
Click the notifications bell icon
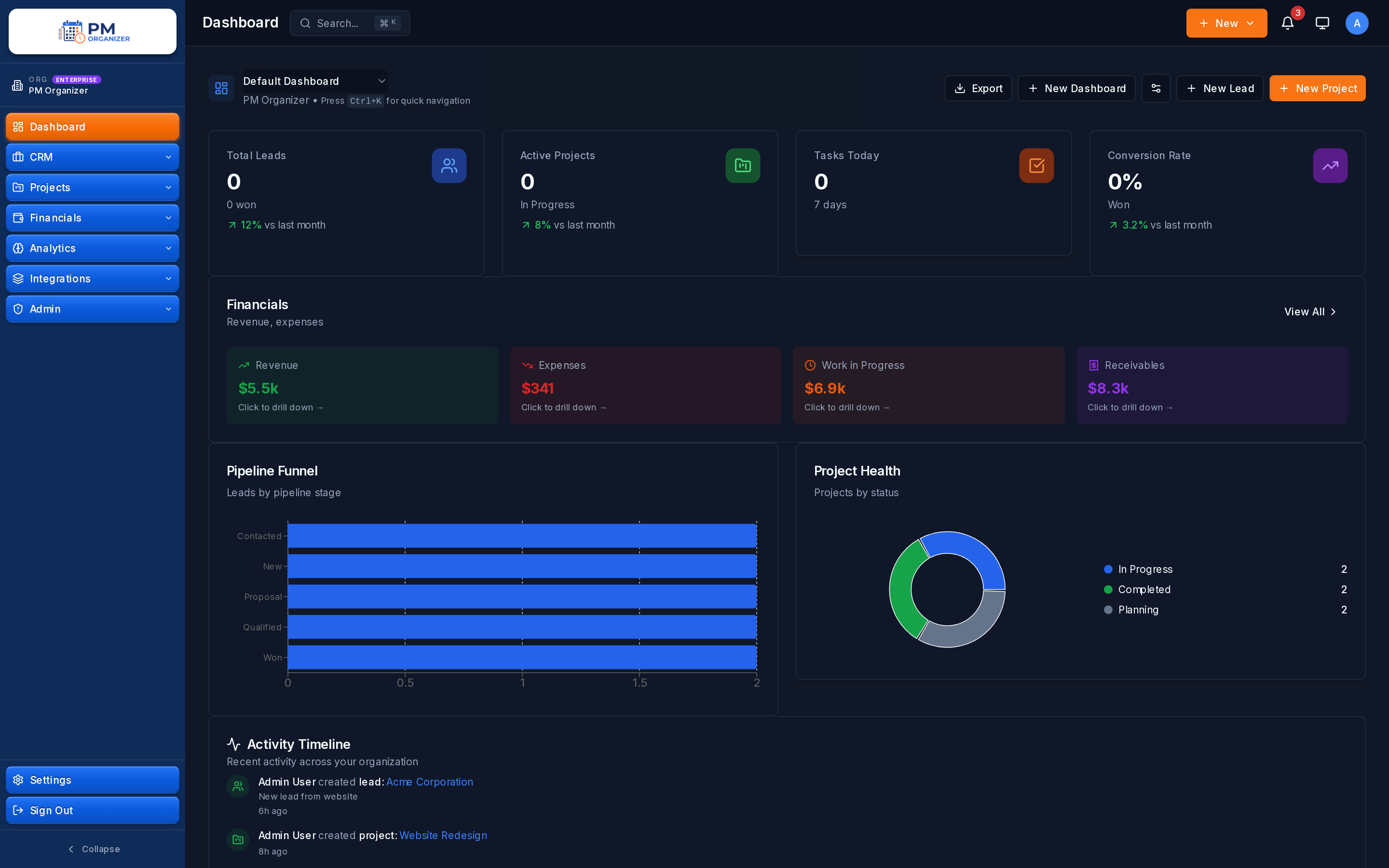coord(1287,23)
